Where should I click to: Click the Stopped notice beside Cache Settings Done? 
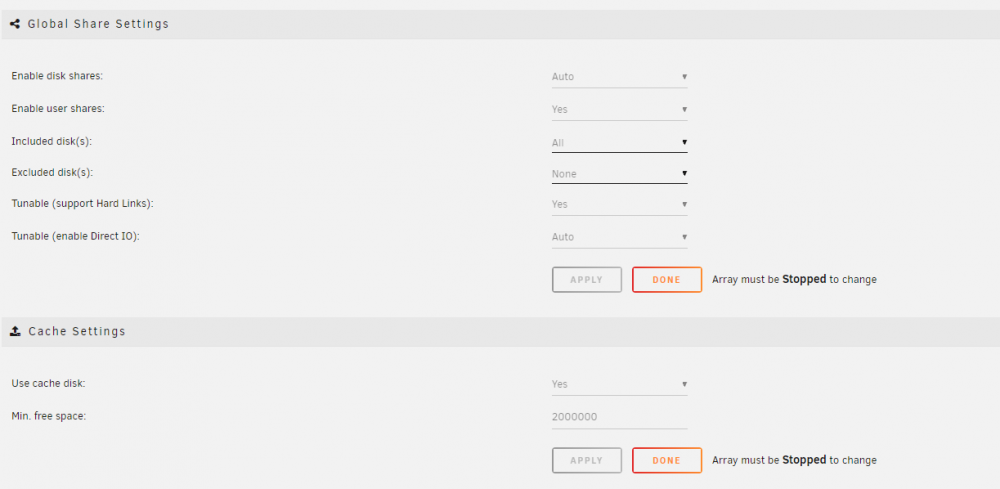point(795,460)
